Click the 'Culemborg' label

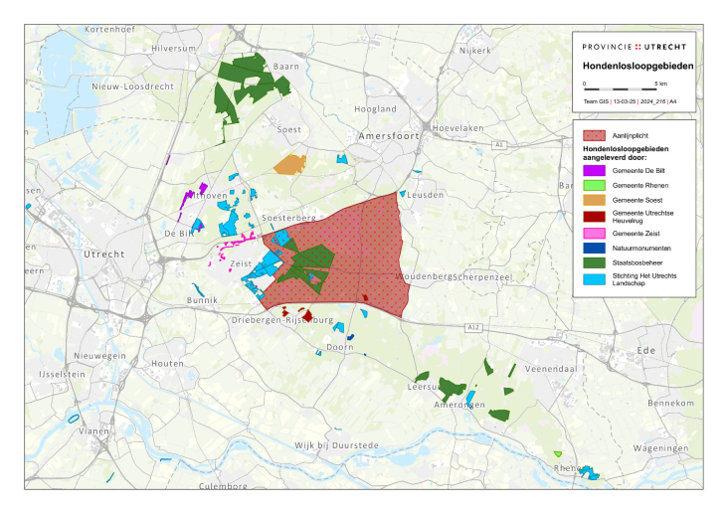coord(223,486)
